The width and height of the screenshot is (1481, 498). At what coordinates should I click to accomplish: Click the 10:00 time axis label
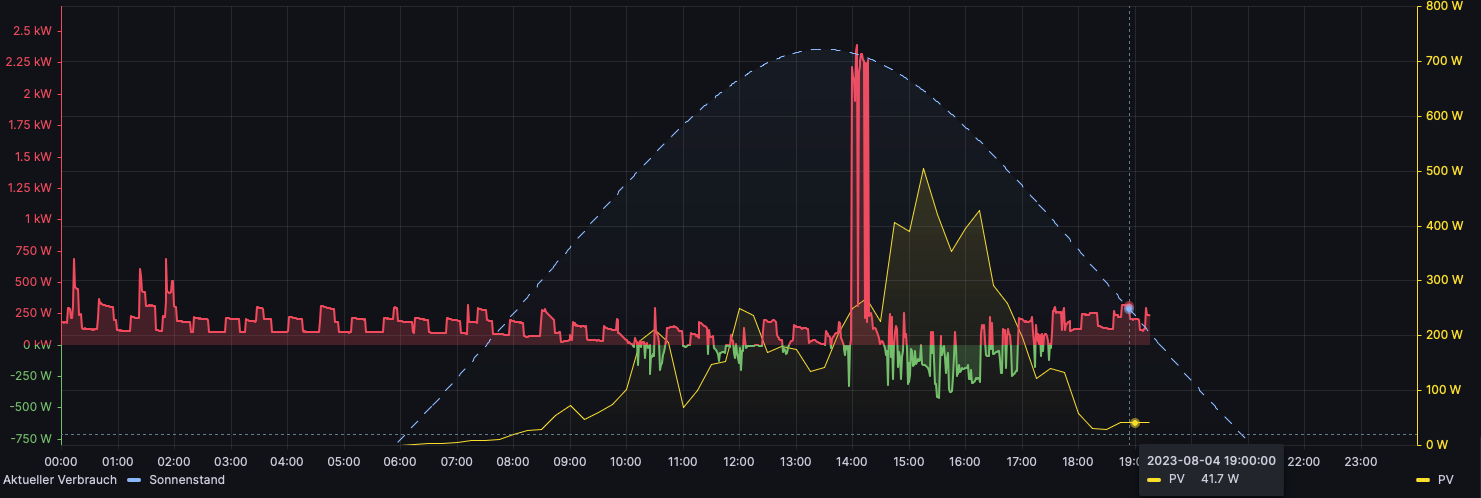(626, 462)
